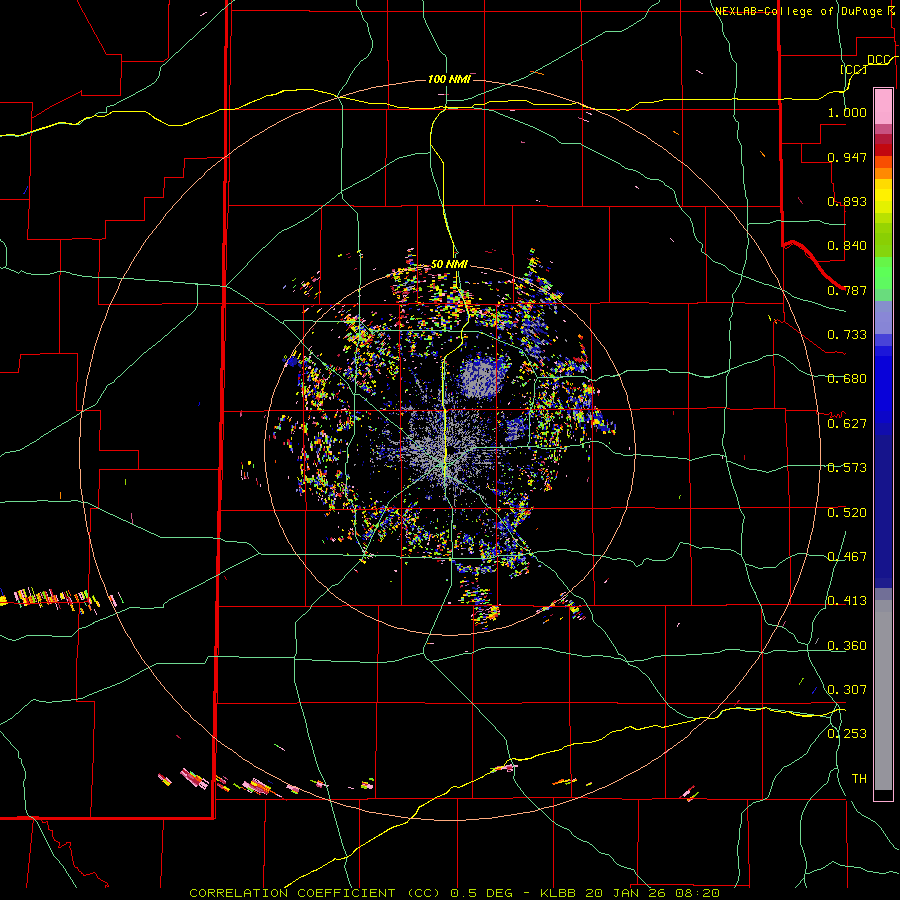Click the 0.893 color scale value
The height and width of the screenshot is (900, 900).
847,201
